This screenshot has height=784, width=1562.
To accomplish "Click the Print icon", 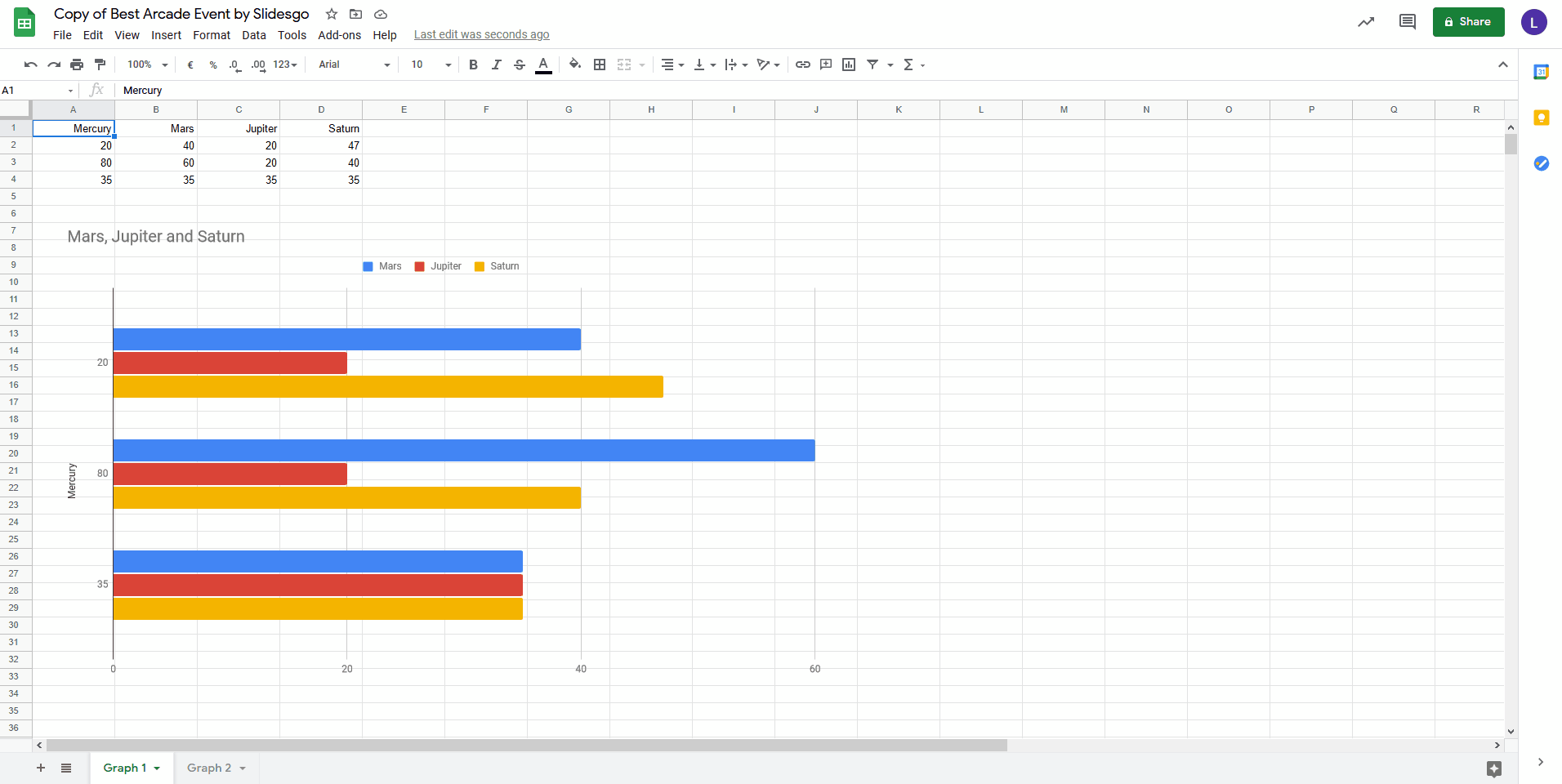I will (77, 65).
